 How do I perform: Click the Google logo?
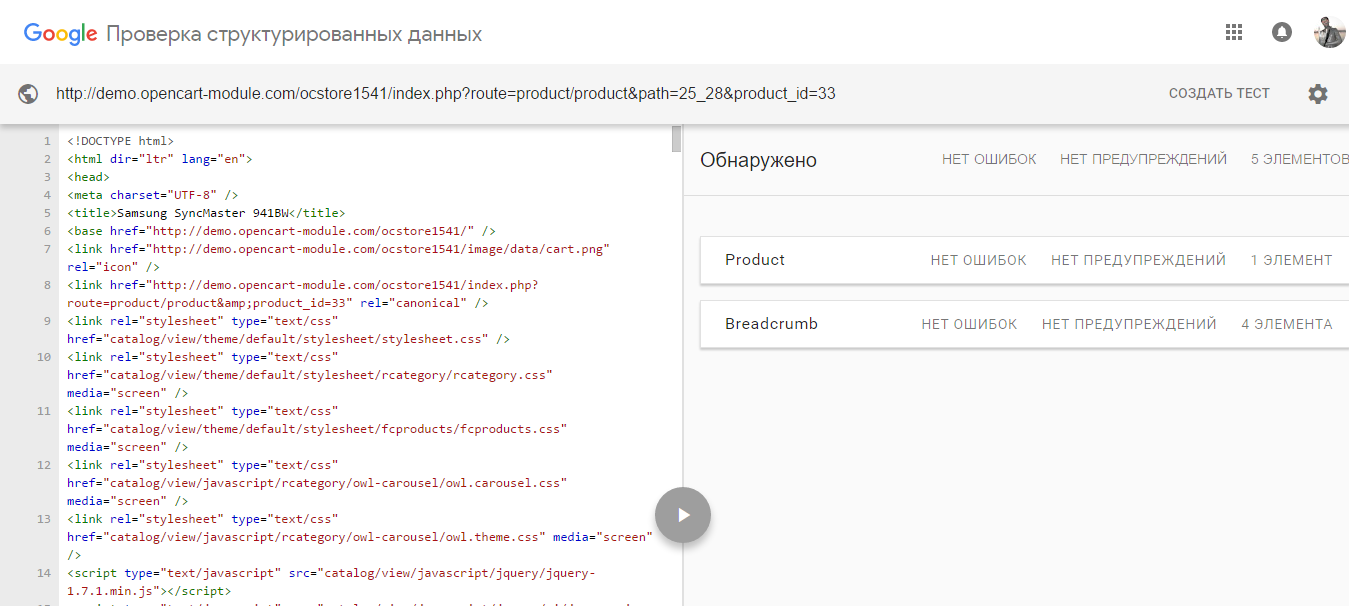coord(60,34)
